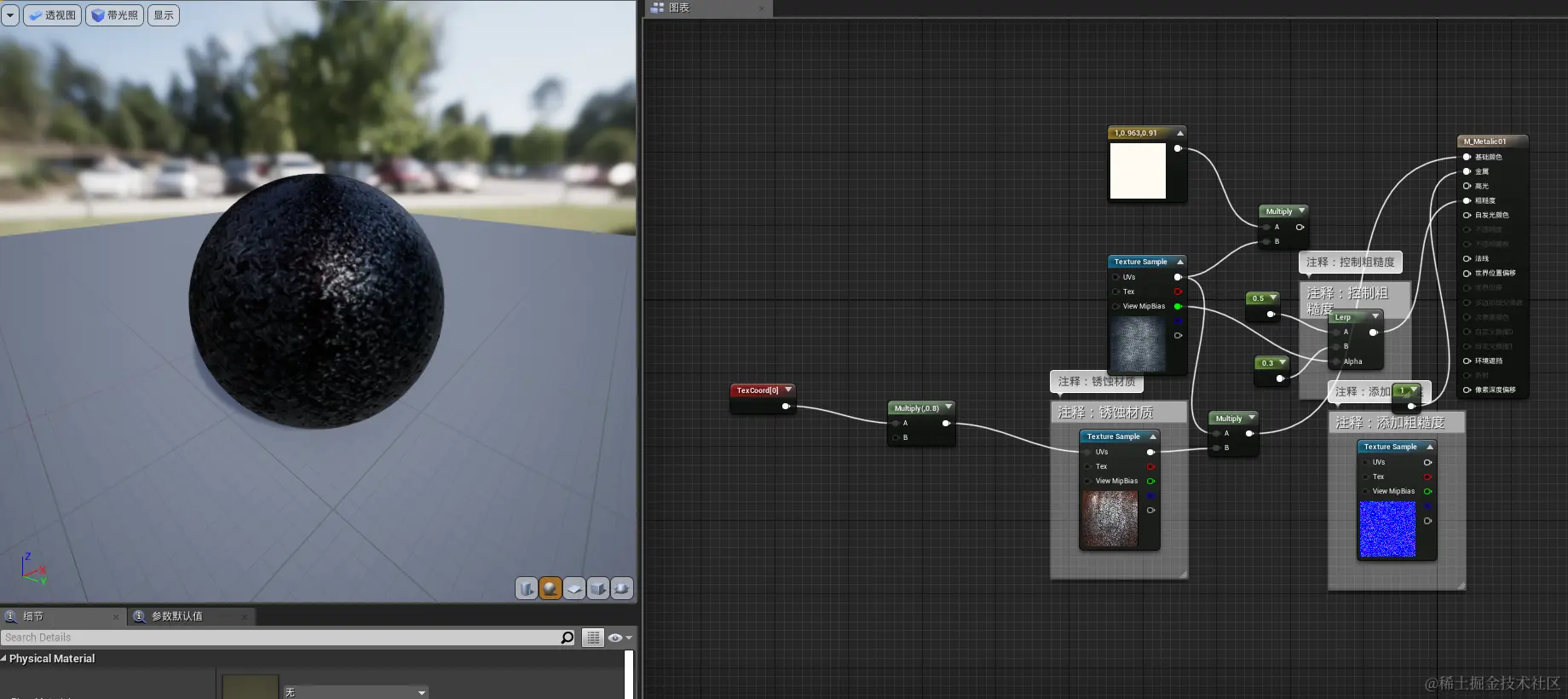Viewport: 1568px width, 699px height.
Task: Collapse the rust Texture Sample node preview
Action: click(x=1153, y=436)
